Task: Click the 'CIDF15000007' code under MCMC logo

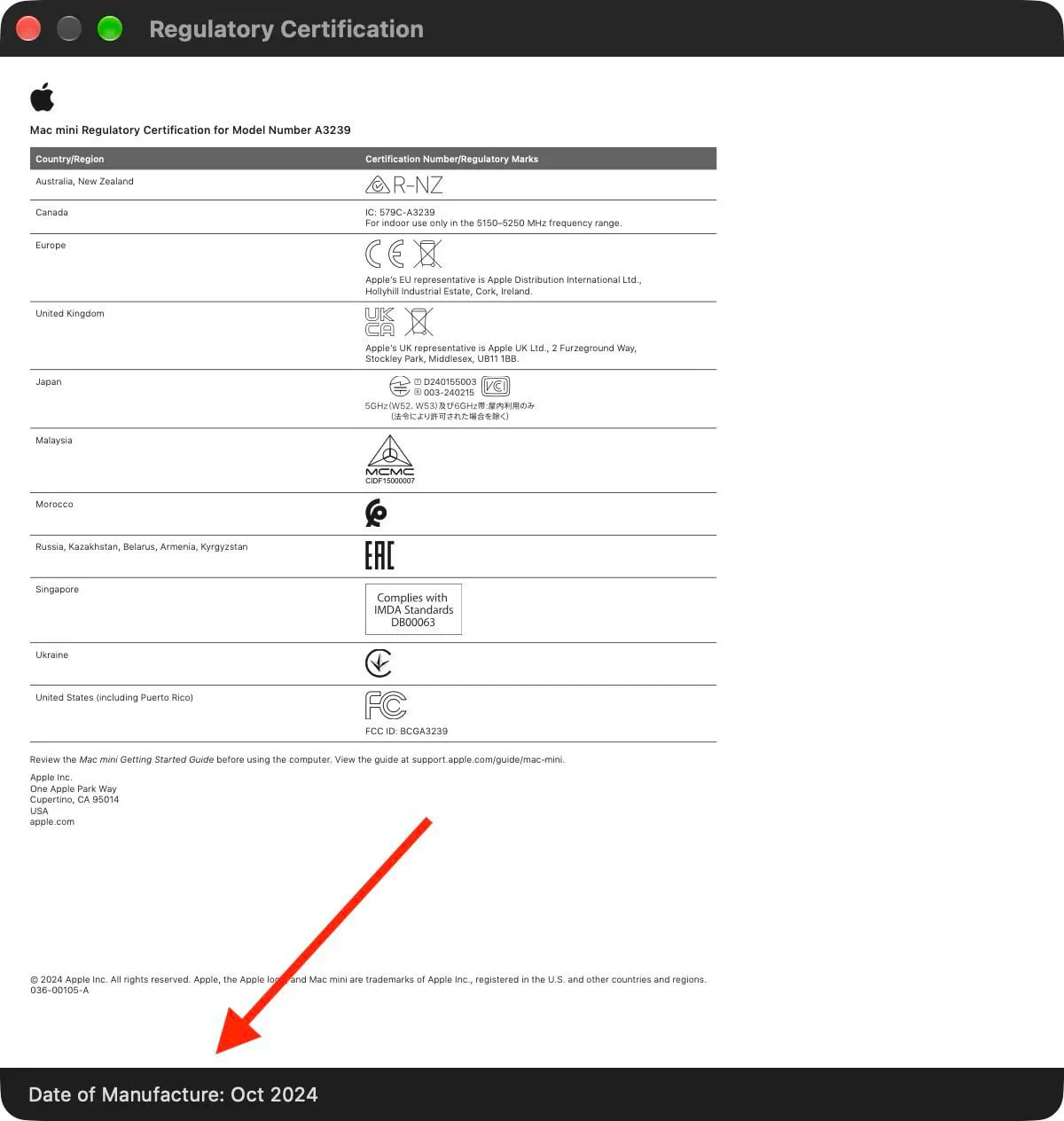Action: (x=390, y=481)
